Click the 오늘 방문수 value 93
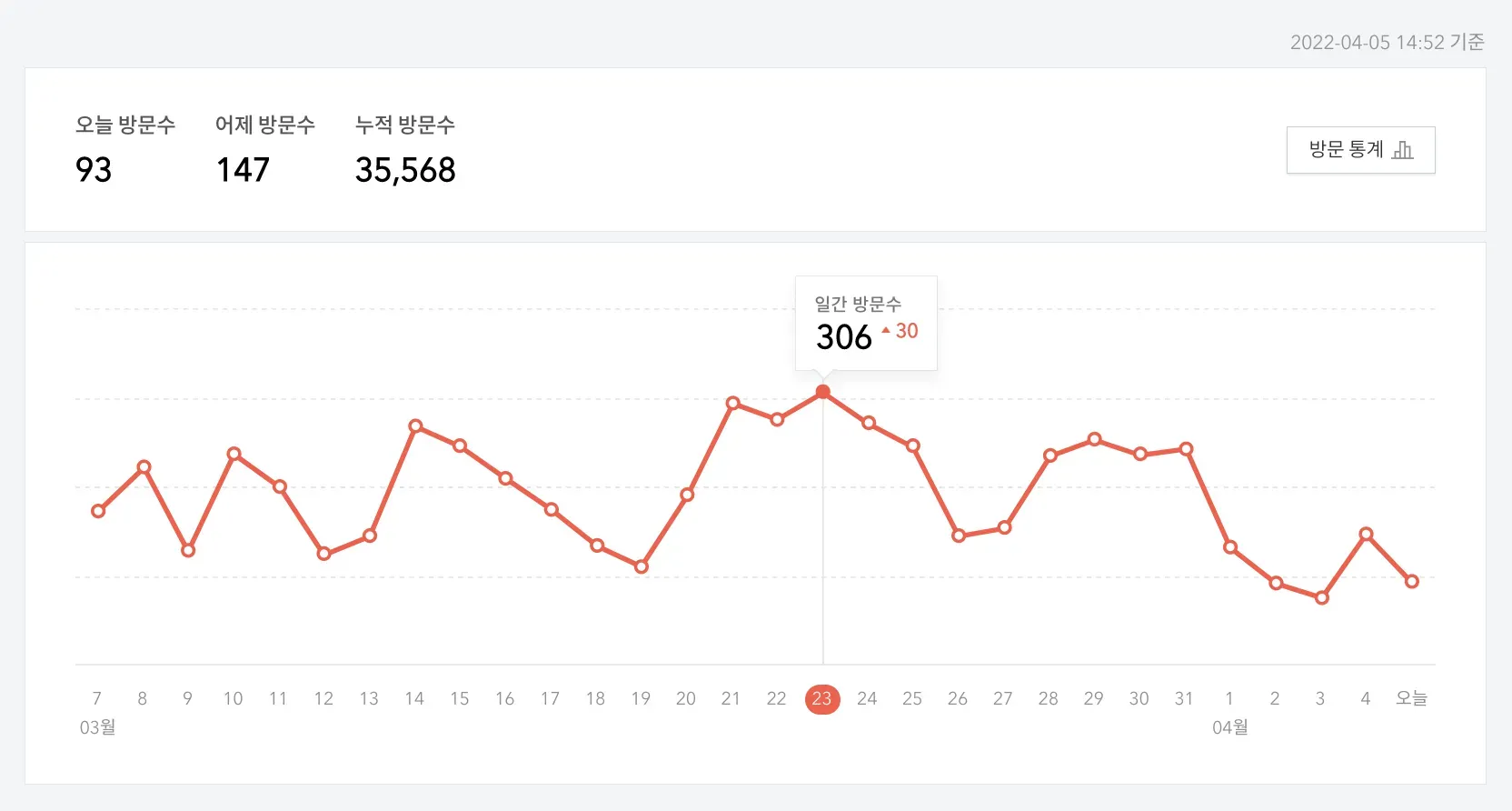 pos(94,170)
